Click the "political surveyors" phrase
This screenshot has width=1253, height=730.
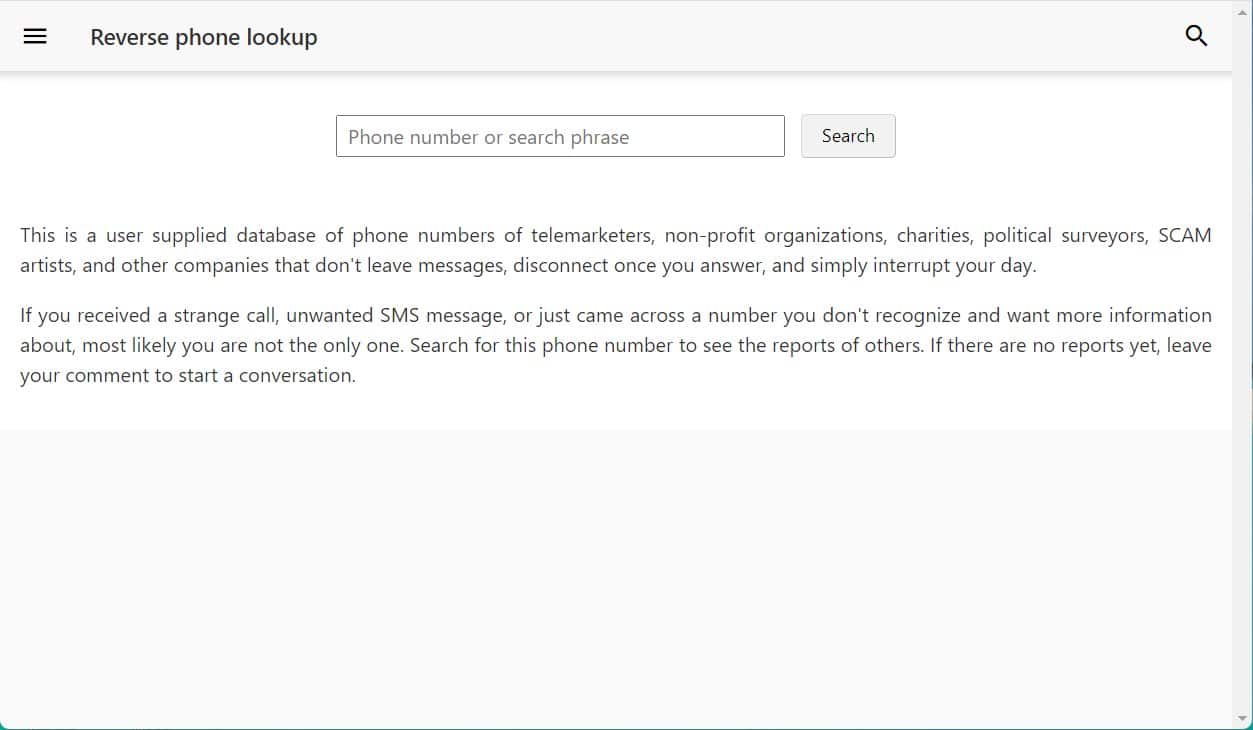[x=1065, y=236]
